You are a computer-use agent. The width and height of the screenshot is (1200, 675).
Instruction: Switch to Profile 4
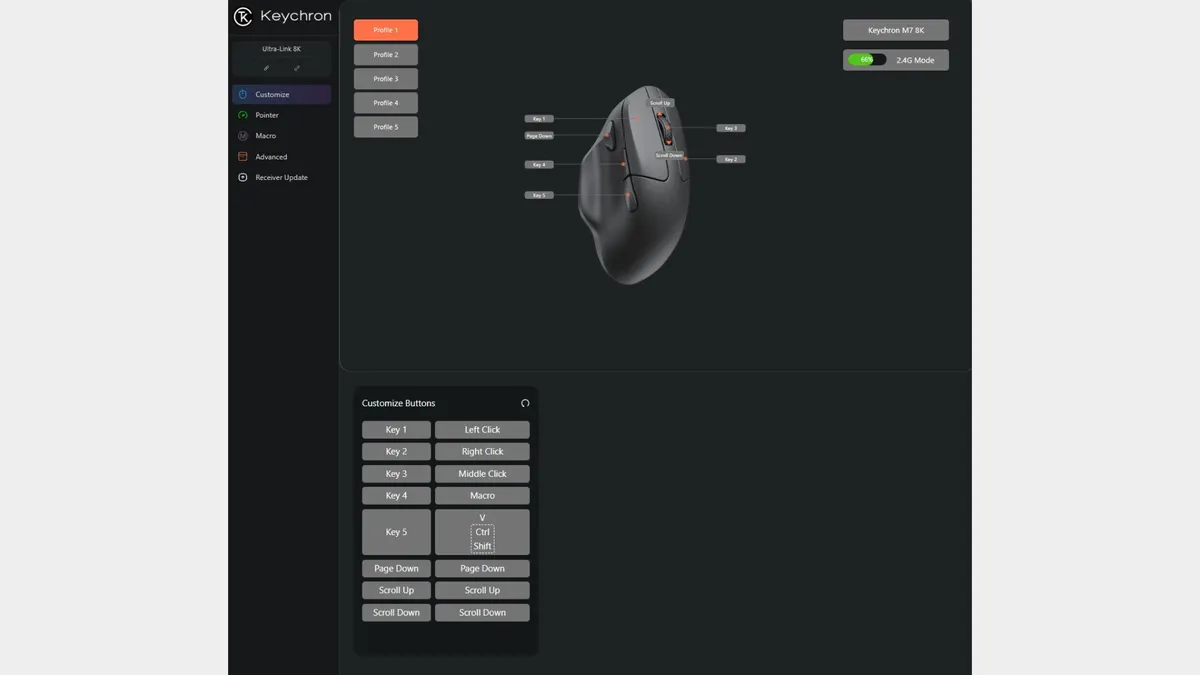pos(386,103)
